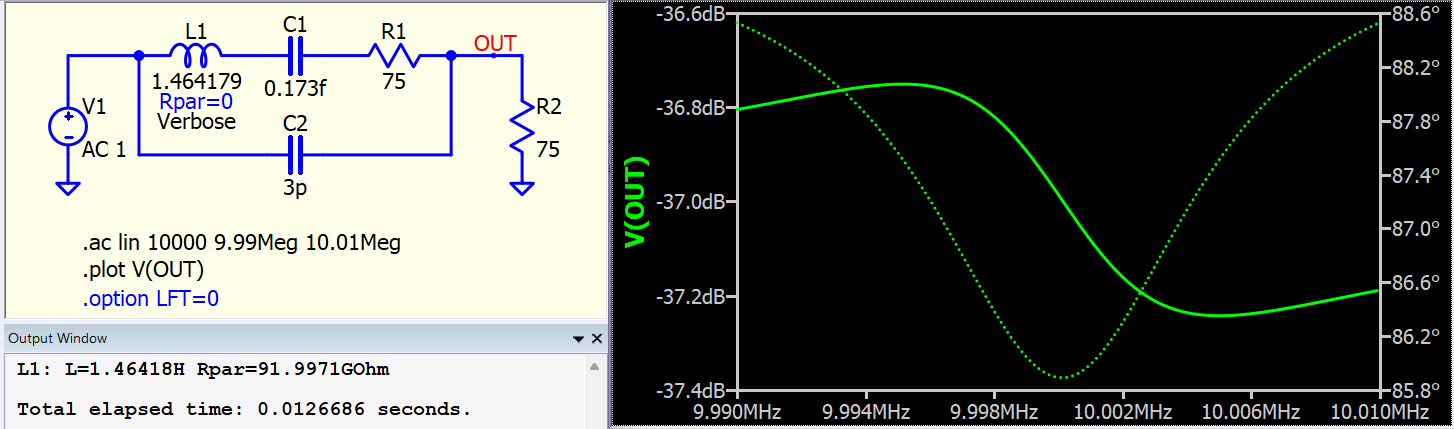Click the C2 value 3p
This screenshot has width=1454, height=429.
[x=296, y=188]
